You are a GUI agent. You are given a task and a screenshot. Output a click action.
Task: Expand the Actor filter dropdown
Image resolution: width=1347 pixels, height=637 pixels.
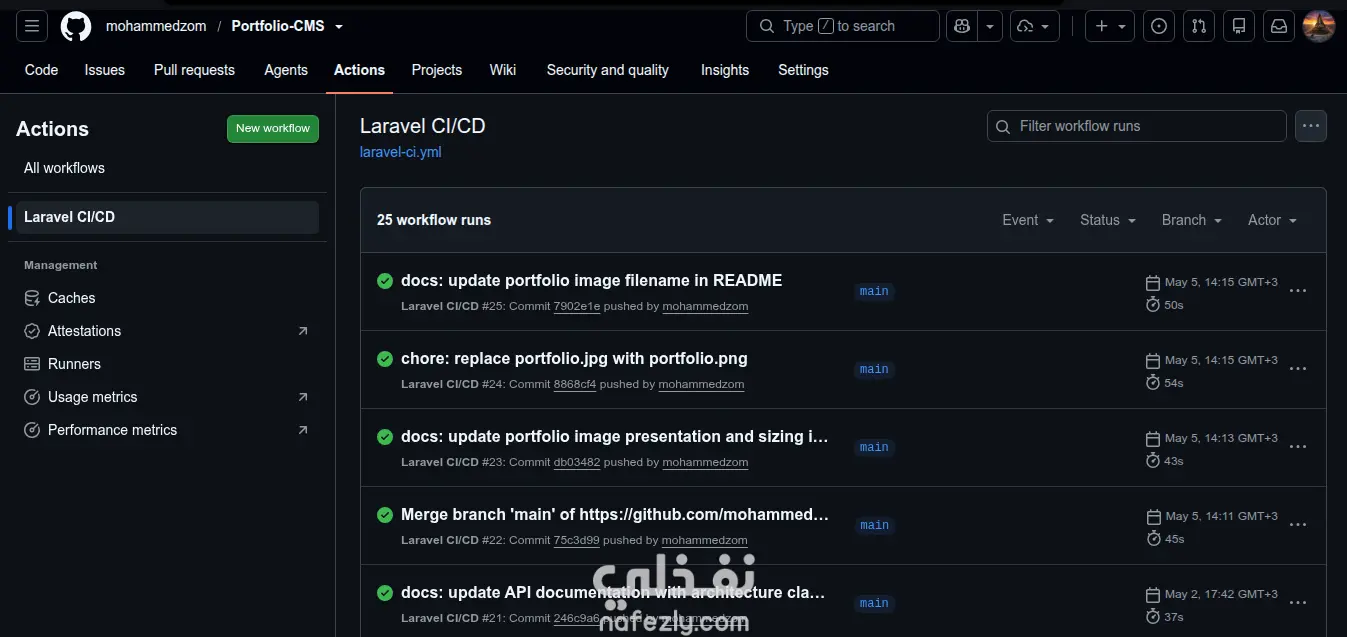1272,220
